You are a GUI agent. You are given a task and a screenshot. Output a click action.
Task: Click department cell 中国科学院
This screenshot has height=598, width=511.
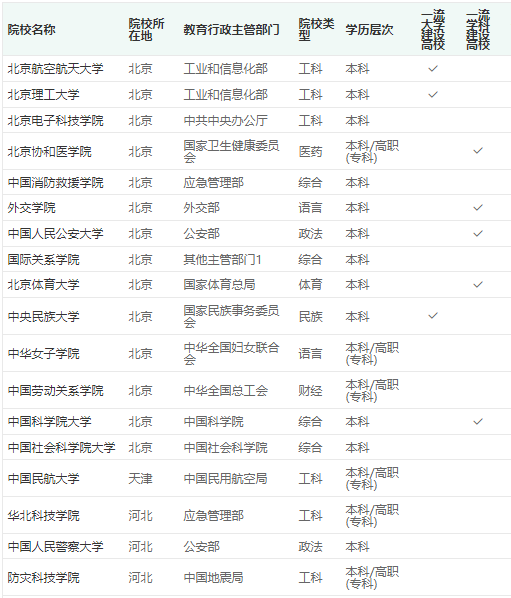[x=214, y=421]
